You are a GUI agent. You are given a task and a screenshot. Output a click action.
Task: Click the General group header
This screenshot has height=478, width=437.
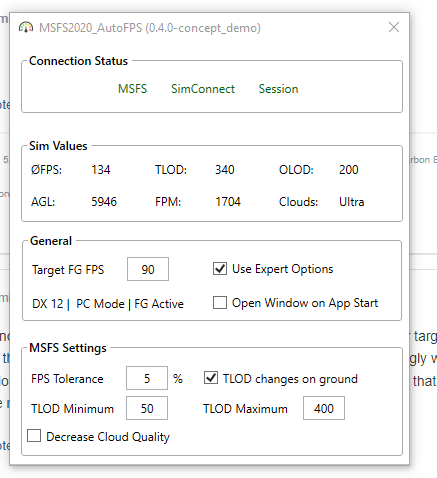51,241
